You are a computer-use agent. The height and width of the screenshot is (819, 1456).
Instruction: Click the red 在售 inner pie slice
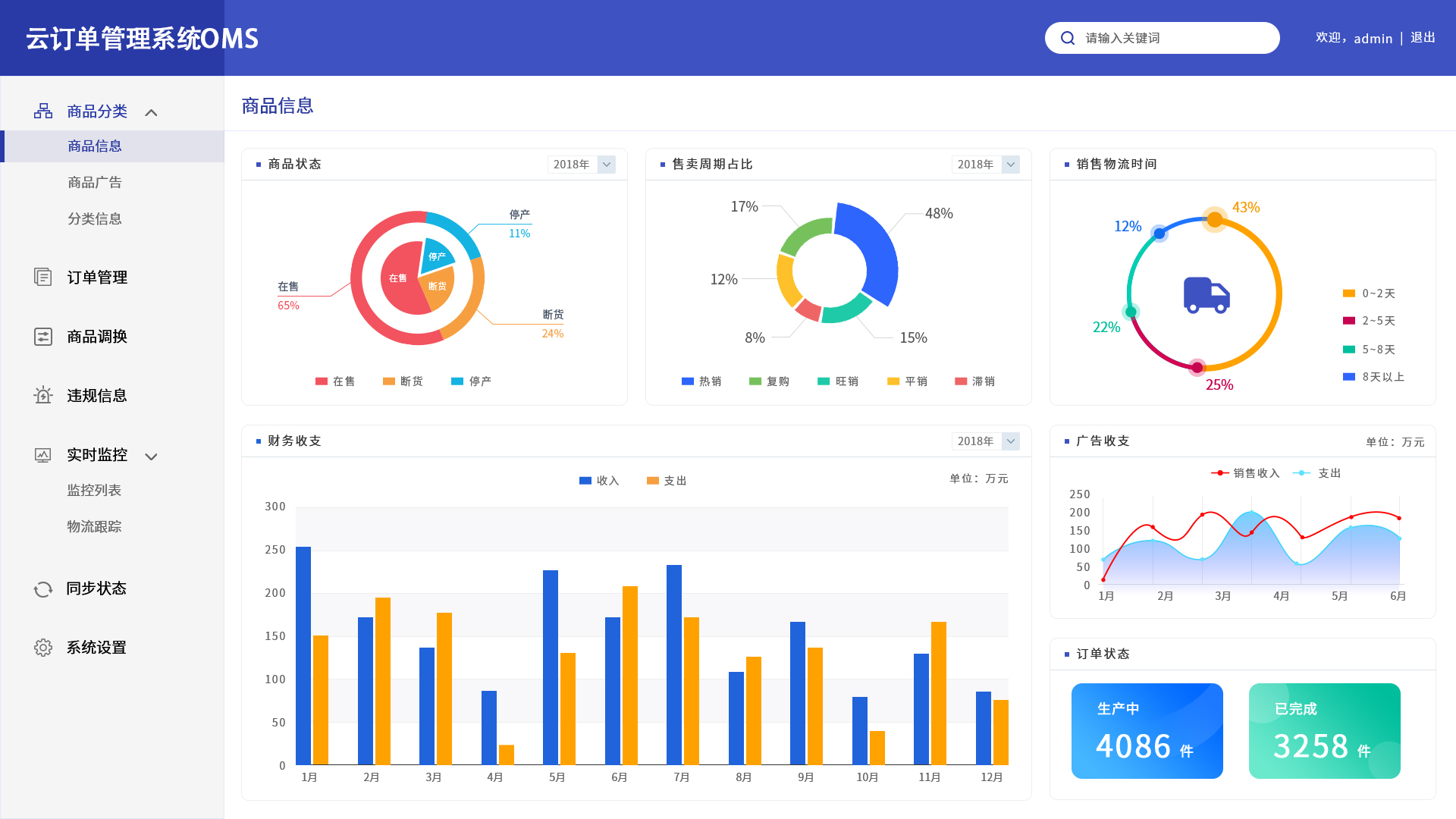click(400, 278)
